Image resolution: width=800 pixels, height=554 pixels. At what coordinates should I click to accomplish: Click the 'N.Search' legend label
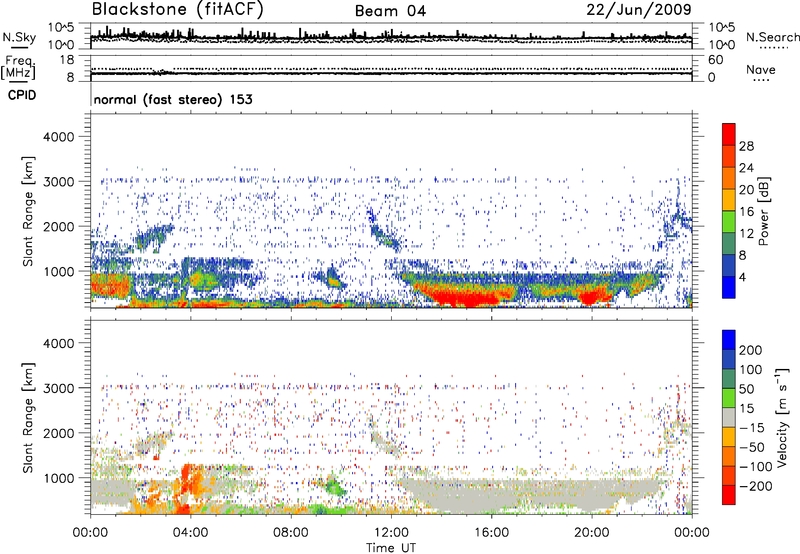772,37
